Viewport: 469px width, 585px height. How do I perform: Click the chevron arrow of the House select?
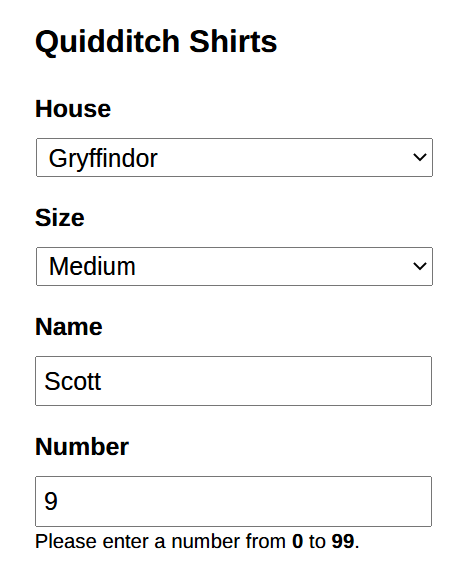point(420,157)
